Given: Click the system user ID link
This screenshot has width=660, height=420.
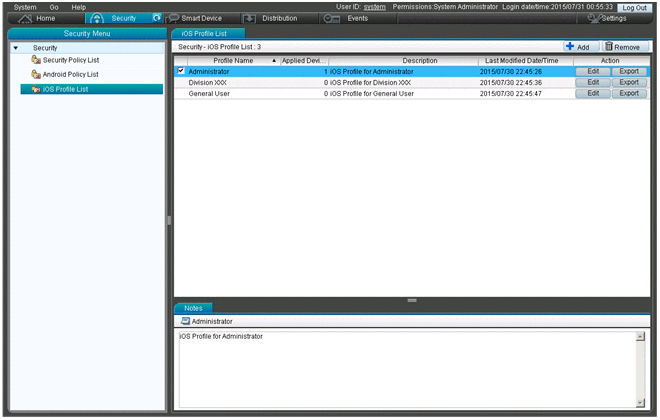Looking at the screenshot, I should [374, 7].
